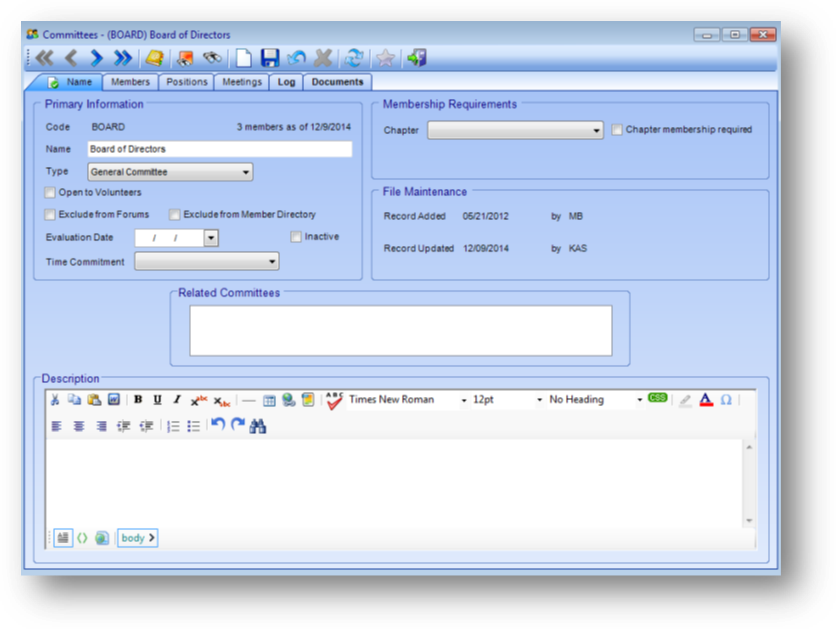Insert a bulleted list
Image resolution: width=836 pixels, height=629 pixels.
point(194,426)
